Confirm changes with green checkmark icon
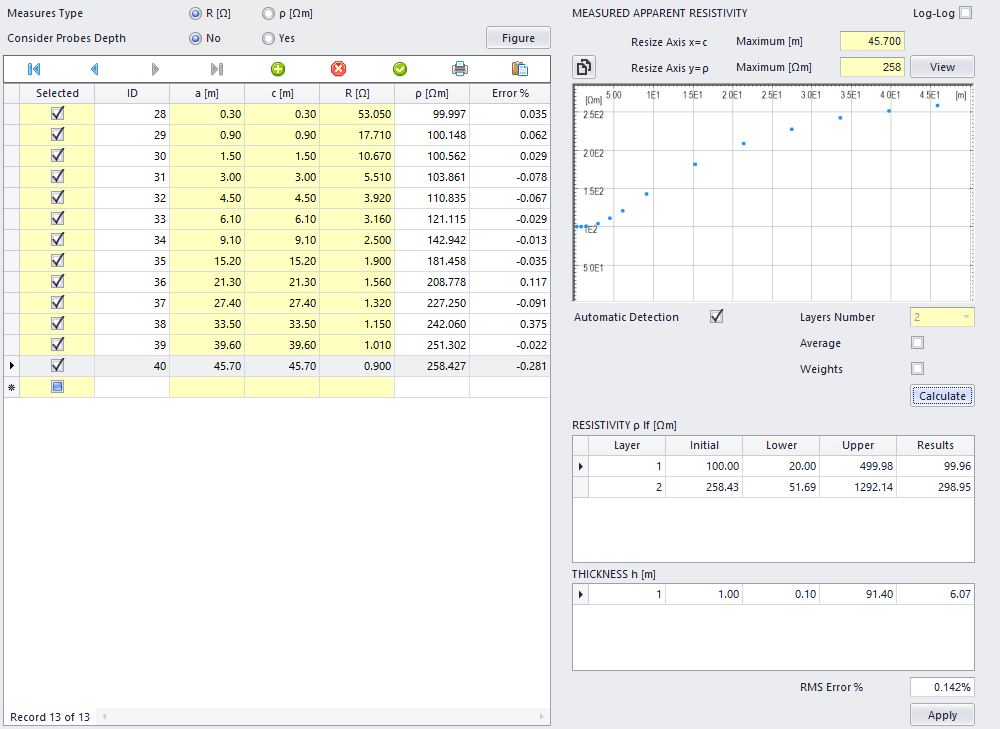This screenshot has width=1000, height=729. pyautogui.click(x=399, y=69)
